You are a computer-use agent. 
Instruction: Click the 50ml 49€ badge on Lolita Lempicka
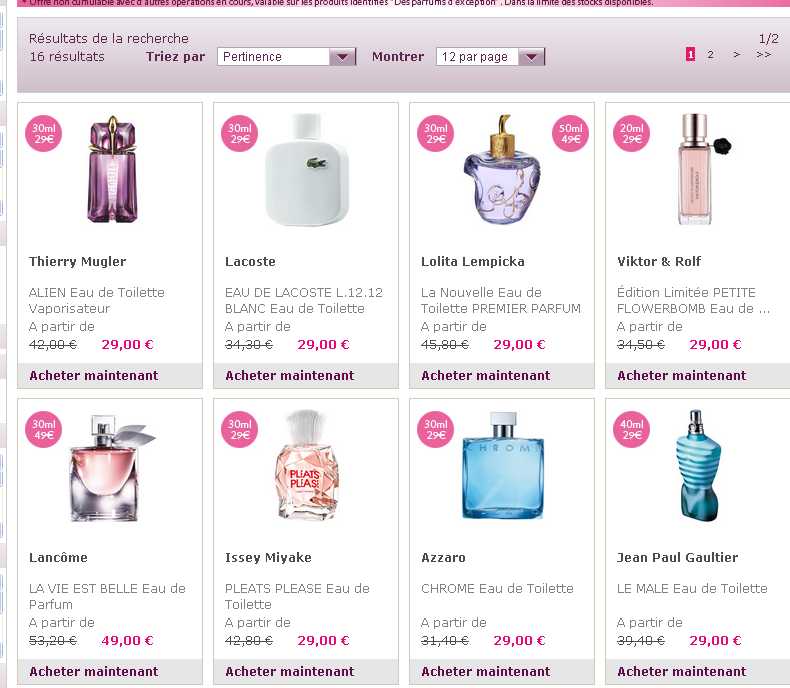570,133
